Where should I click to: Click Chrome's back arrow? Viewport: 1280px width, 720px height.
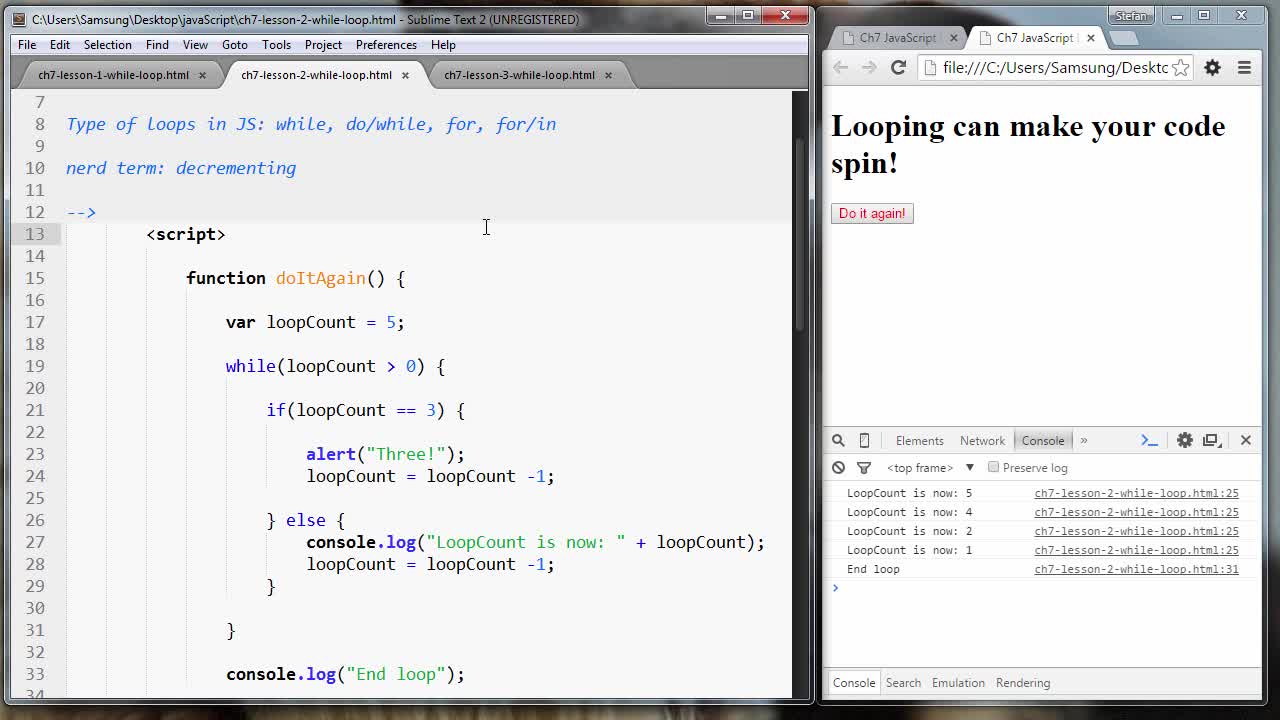pyautogui.click(x=840, y=67)
